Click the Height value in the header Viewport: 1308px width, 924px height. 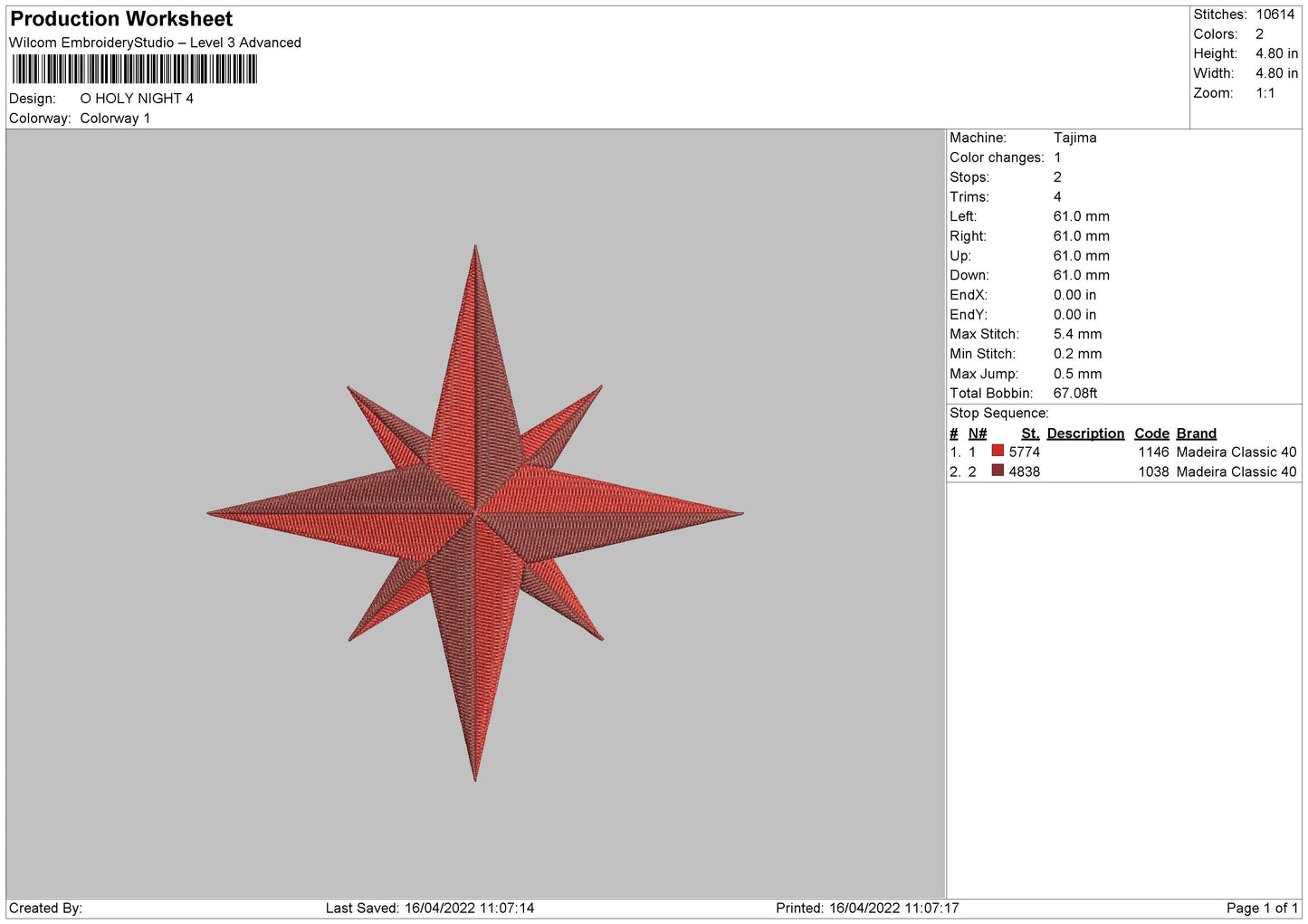1276,53
